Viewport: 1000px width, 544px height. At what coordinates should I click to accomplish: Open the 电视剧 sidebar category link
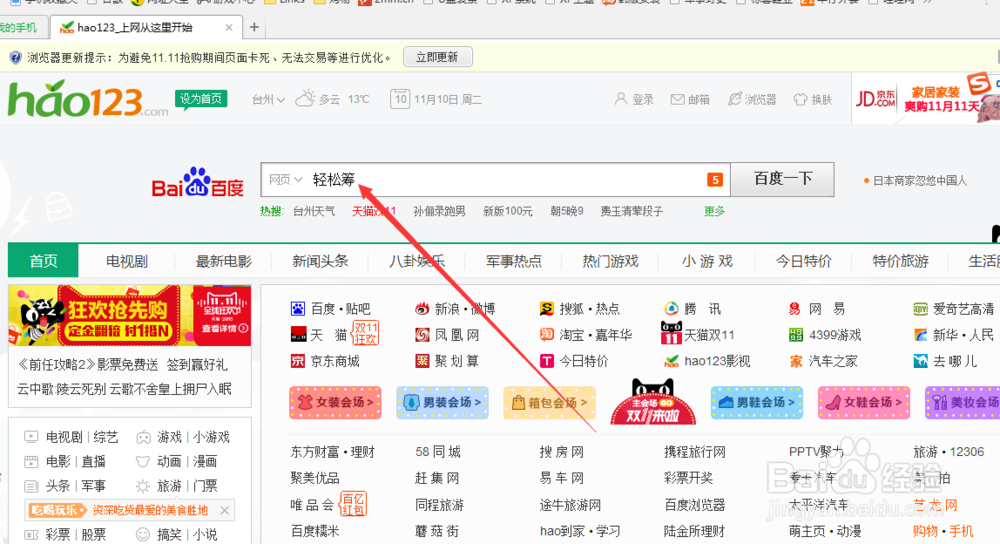click(64, 437)
